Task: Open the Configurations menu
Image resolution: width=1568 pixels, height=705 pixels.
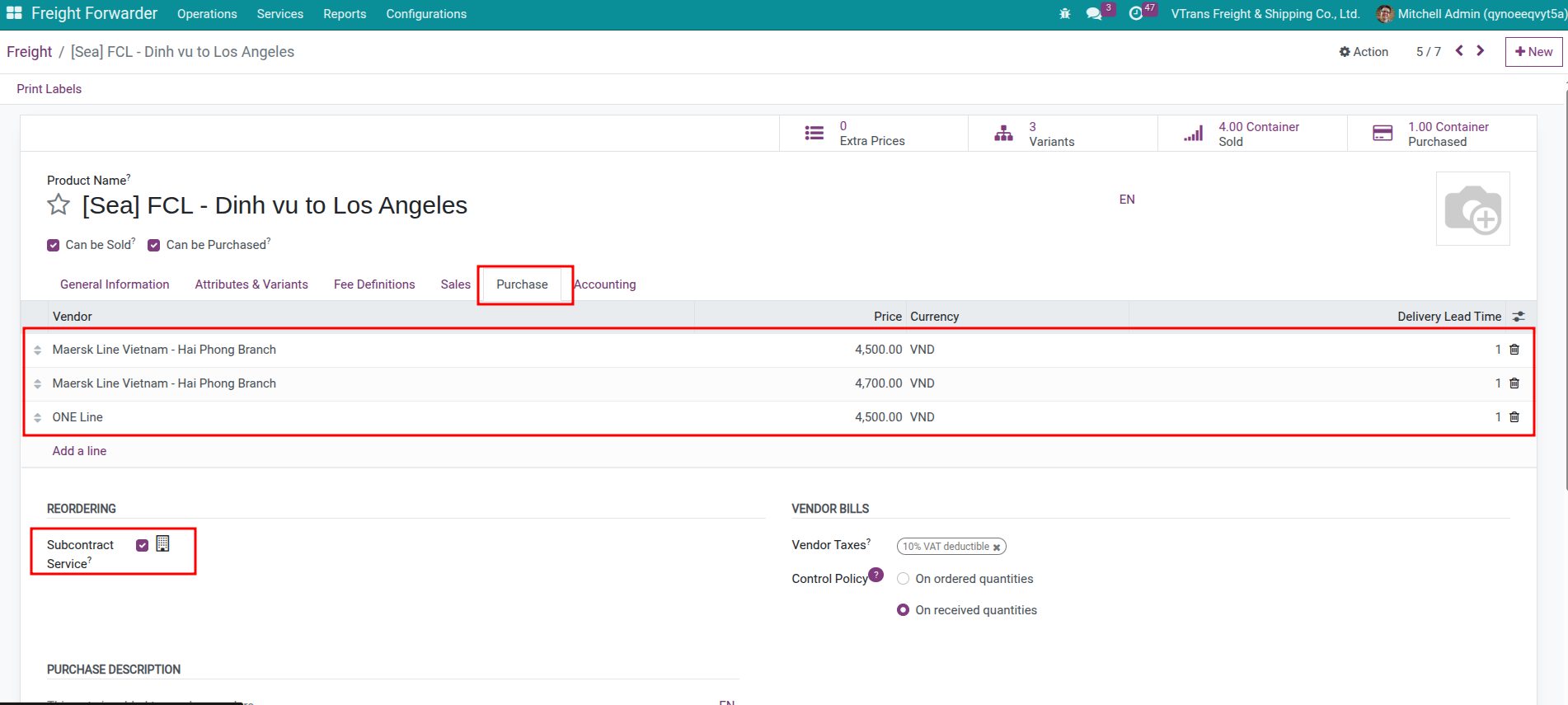Action: (426, 14)
